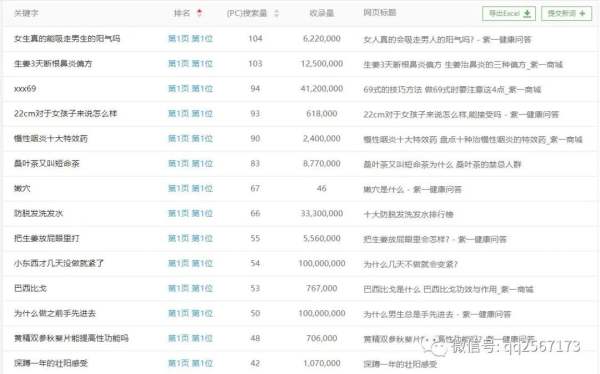
Task: Click the (PC)搜索量 sort arrows icon
Action: (277, 13)
